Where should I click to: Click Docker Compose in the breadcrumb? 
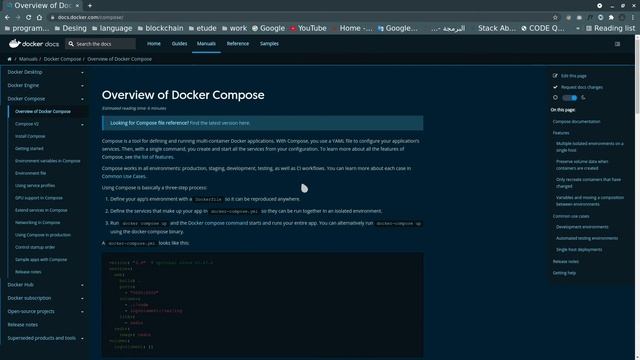click(62, 59)
